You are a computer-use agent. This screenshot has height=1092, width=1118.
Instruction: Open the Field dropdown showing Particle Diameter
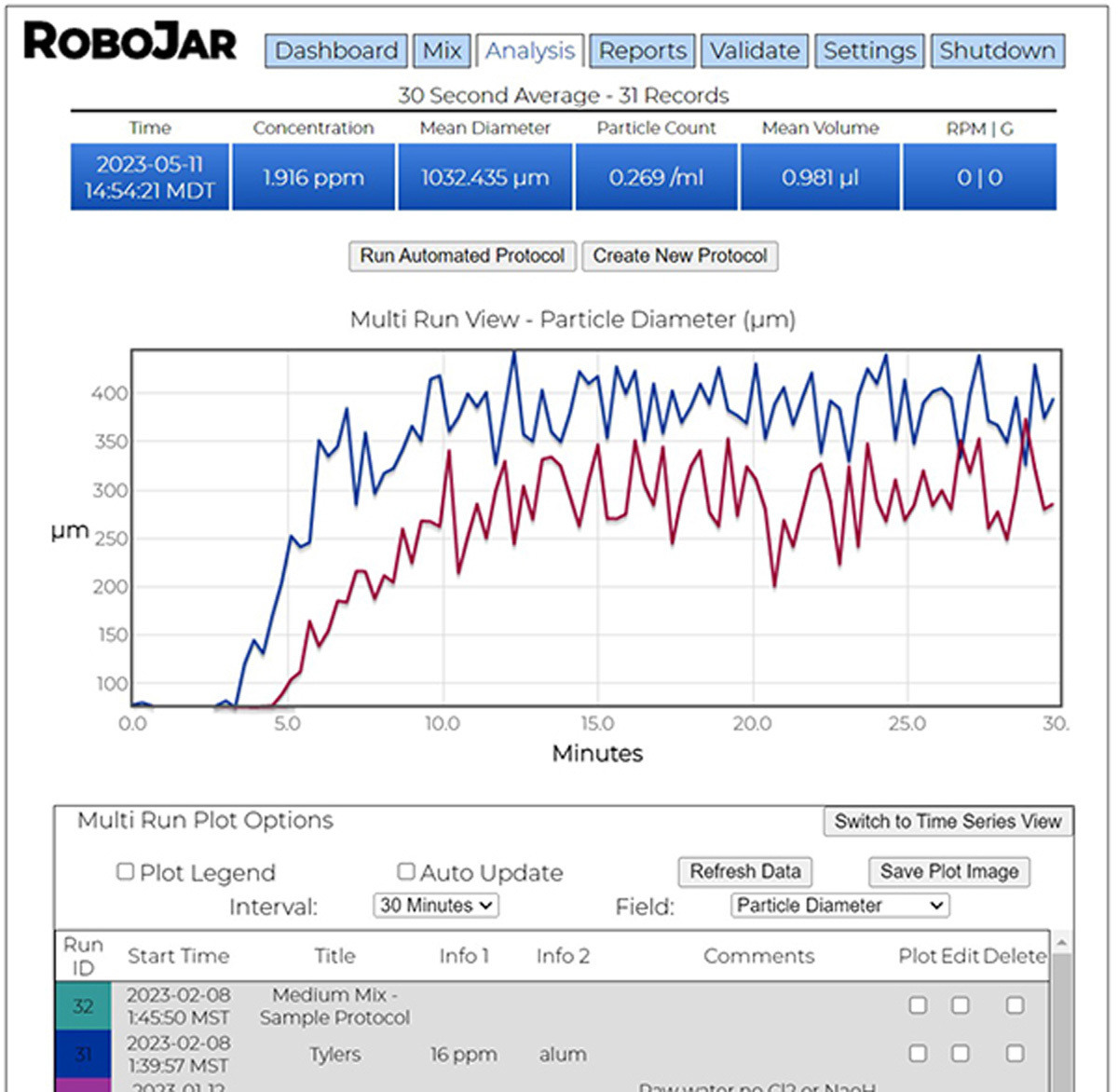pos(838,905)
